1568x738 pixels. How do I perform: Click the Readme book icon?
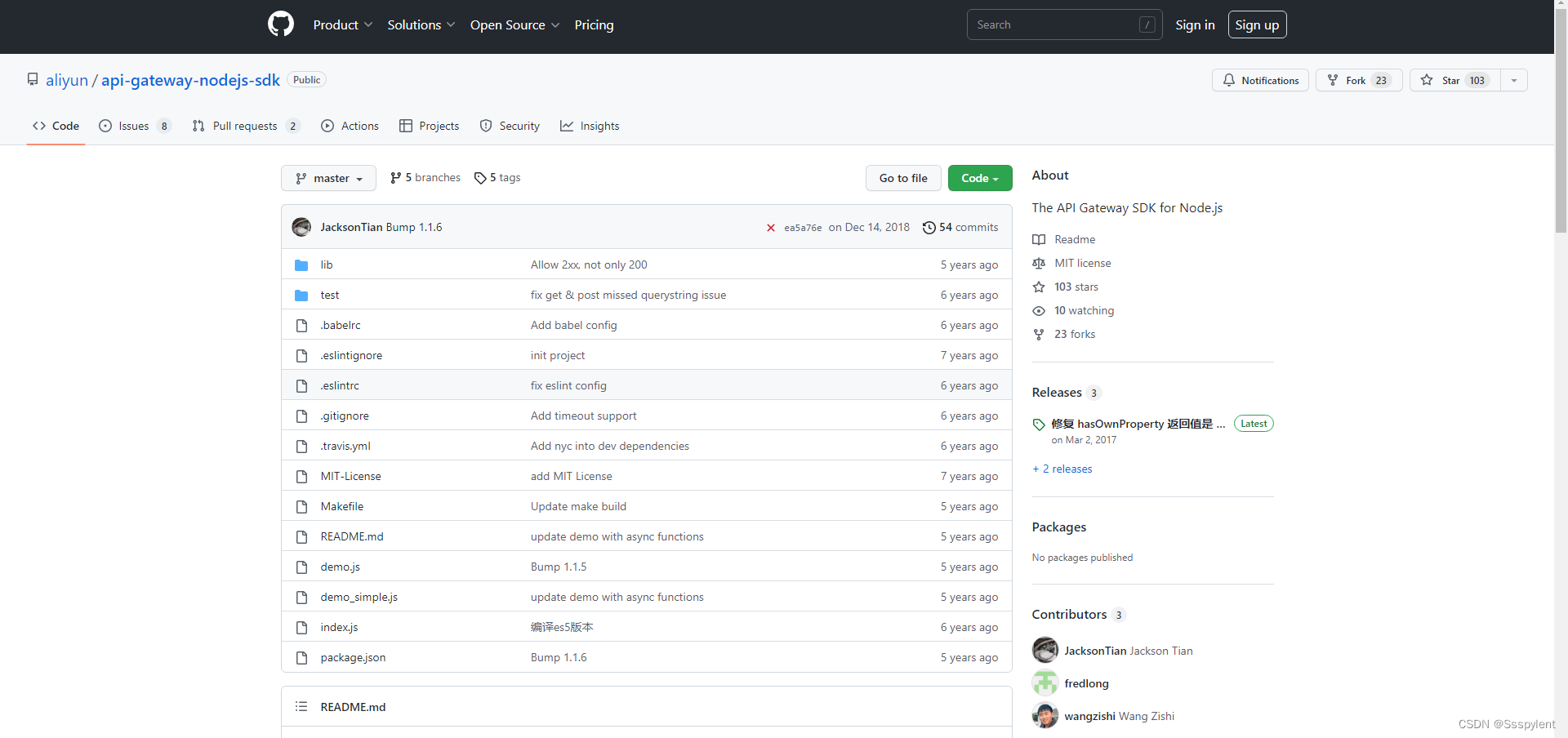pyautogui.click(x=1039, y=239)
